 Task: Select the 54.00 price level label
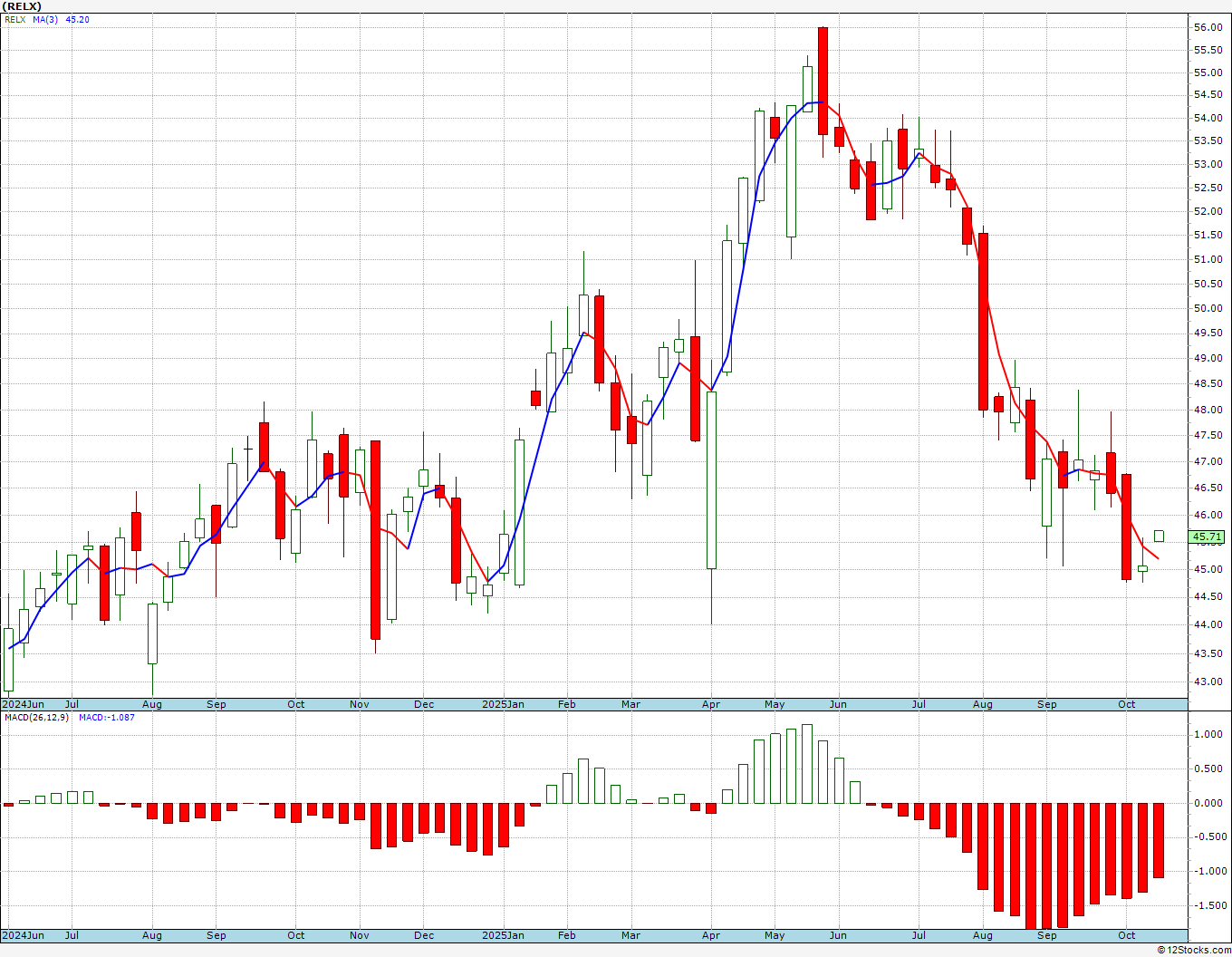[1208, 118]
